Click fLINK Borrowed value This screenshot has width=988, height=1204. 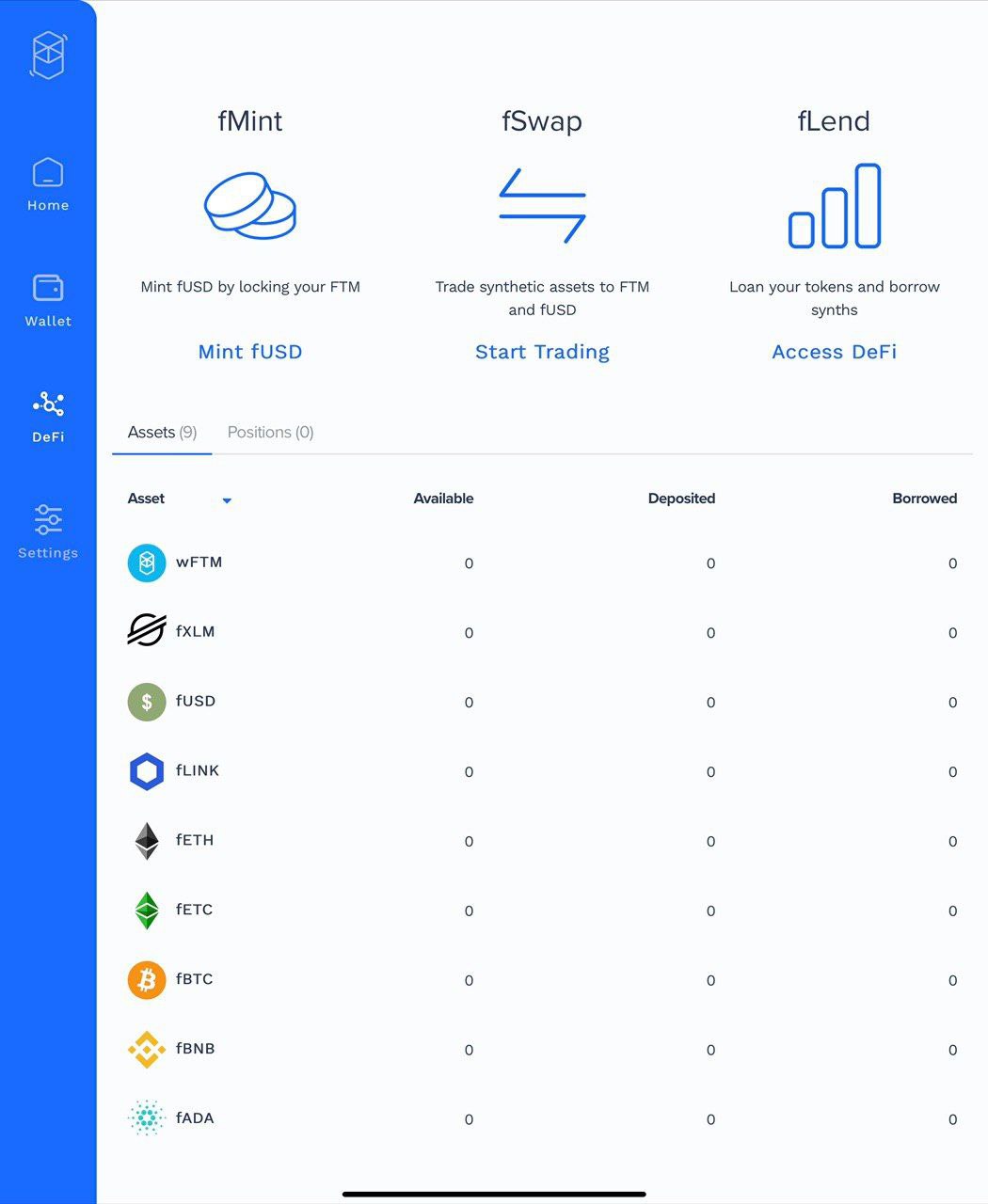[x=952, y=772]
